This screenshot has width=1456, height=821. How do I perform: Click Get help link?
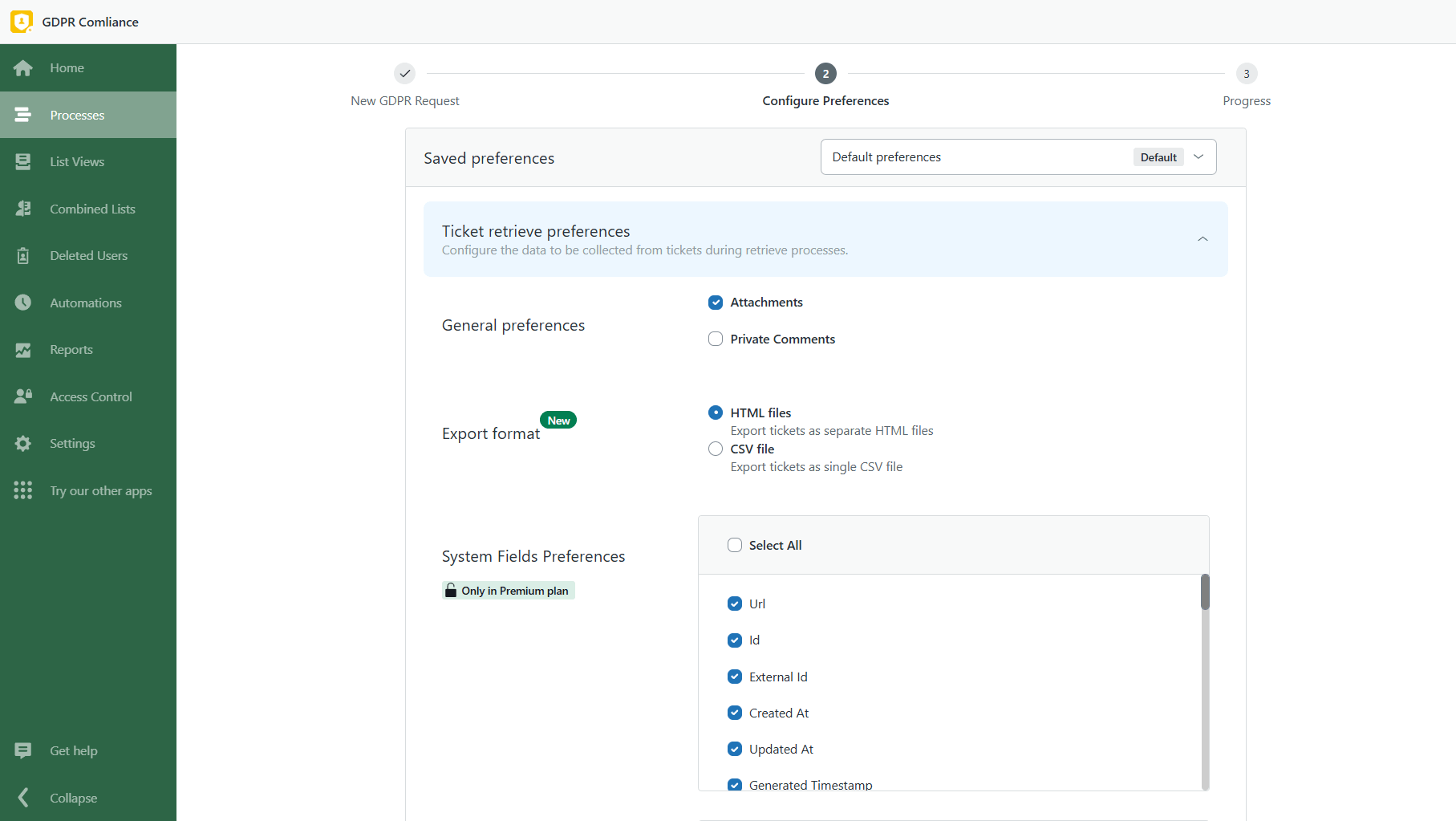[x=88, y=750]
